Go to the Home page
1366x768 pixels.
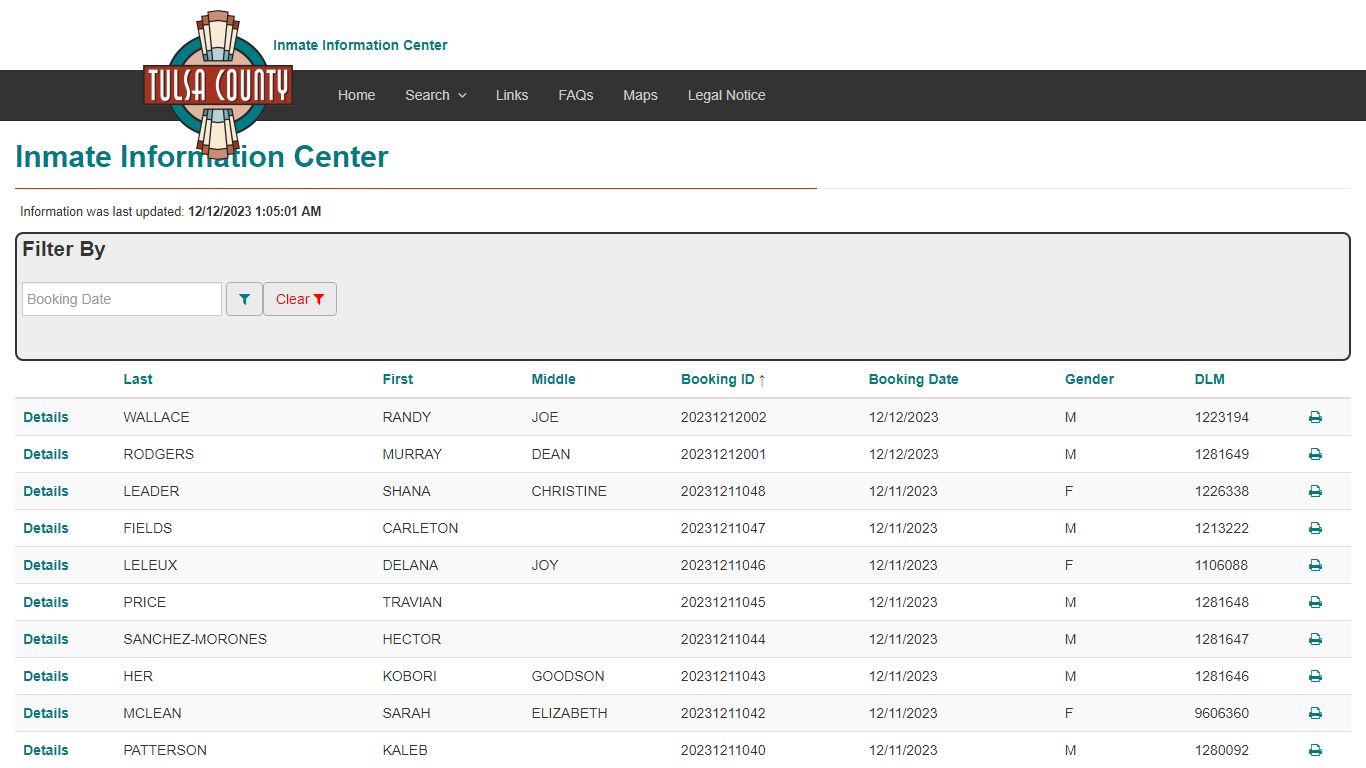(x=356, y=95)
